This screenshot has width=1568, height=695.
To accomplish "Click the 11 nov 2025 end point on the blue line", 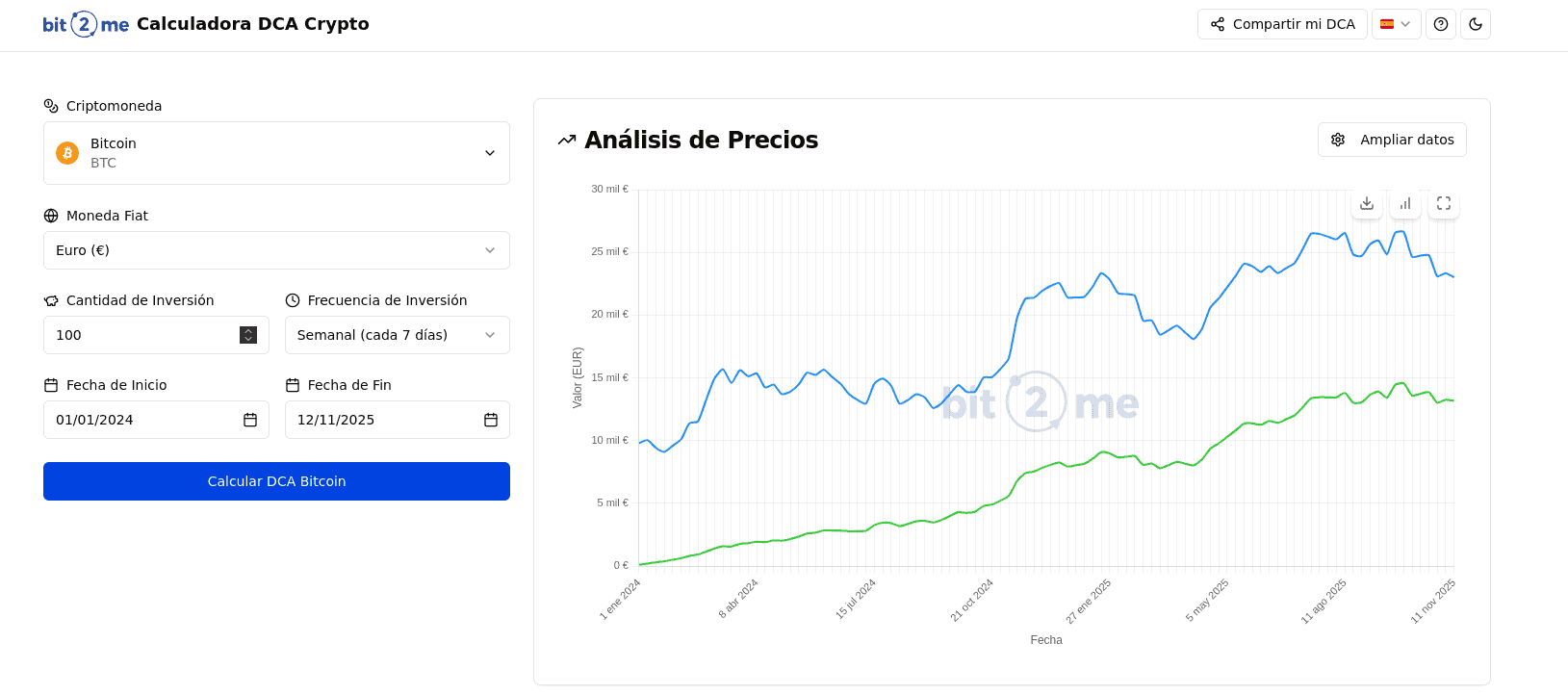I will click(x=1453, y=277).
